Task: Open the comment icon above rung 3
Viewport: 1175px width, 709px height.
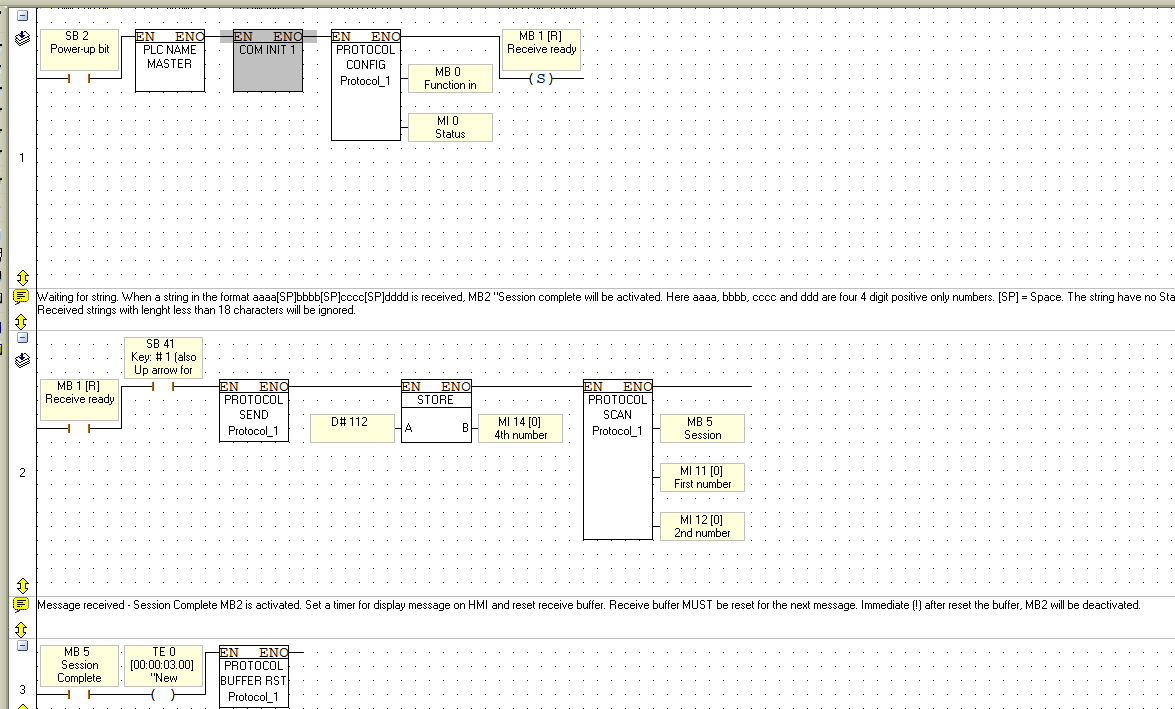Action: pyautogui.click(x=22, y=606)
